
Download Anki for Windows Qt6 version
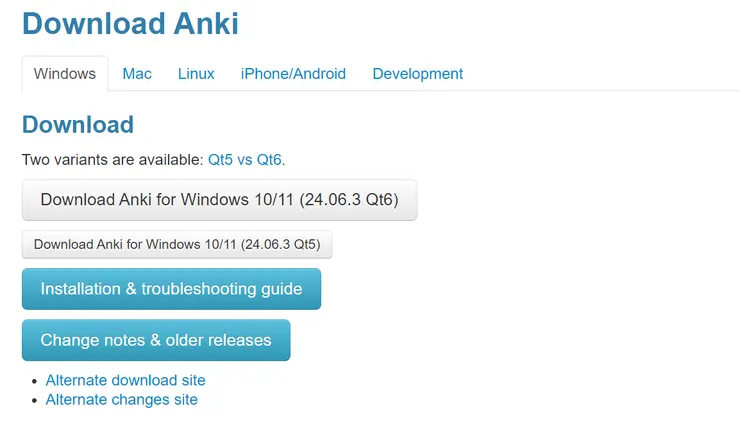(x=219, y=200)
